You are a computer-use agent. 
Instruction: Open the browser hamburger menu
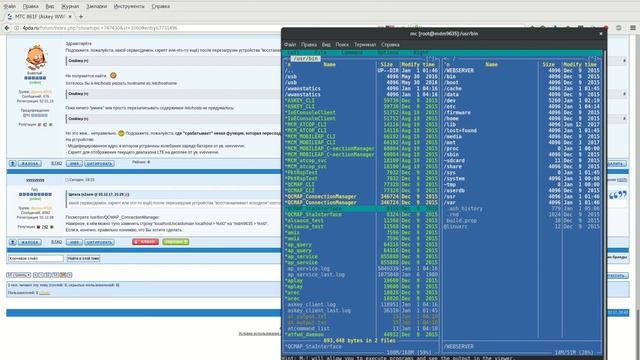(633, 28)
